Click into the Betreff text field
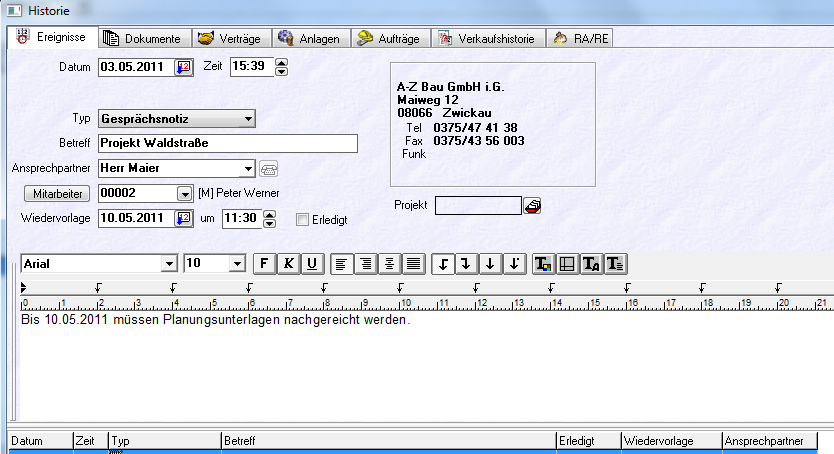This screenshot has width=834, height=454. [228, 143]
